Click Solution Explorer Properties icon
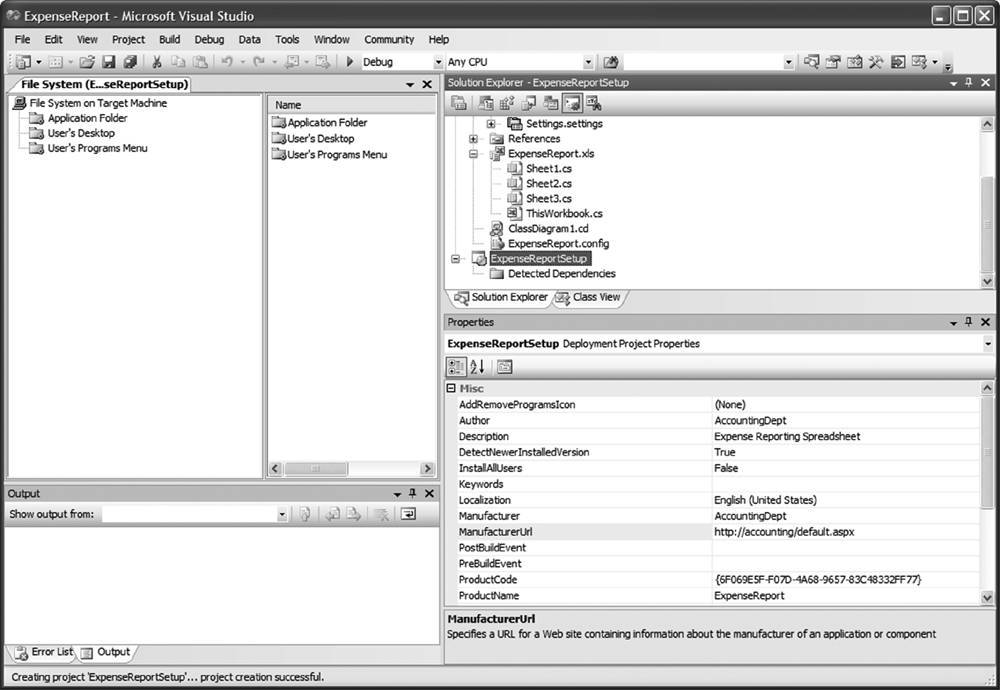Viewport: 1000px width, 690px height. click(x=459, y=103)
